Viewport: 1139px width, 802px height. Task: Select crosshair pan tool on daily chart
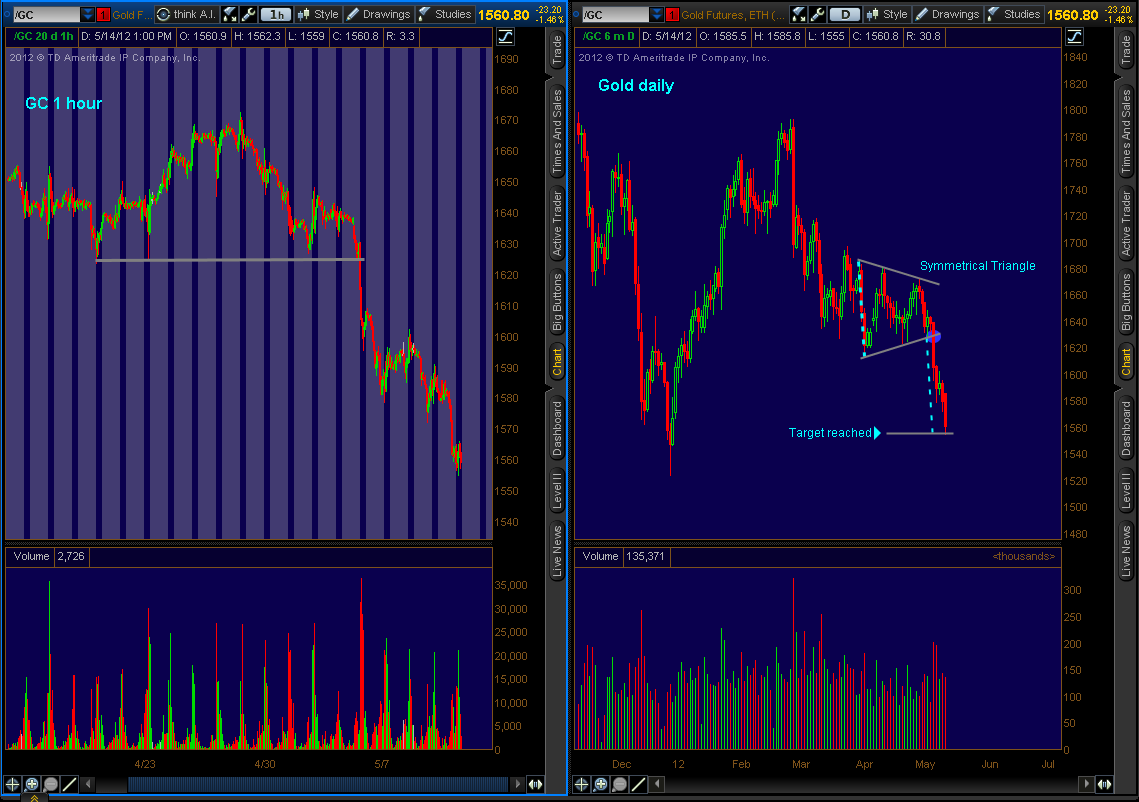point(581,784)
